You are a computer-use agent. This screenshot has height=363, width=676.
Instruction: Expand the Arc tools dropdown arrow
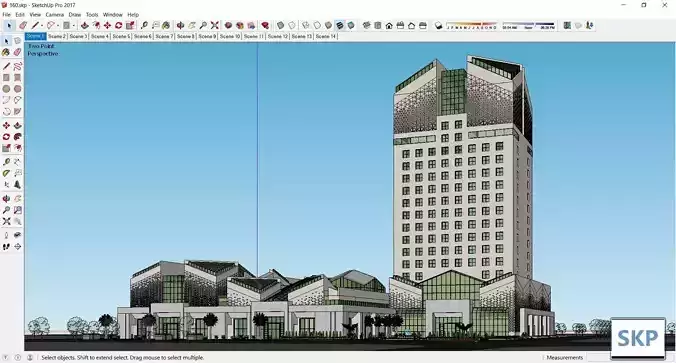pyautogui.click(x=58, y=26)
